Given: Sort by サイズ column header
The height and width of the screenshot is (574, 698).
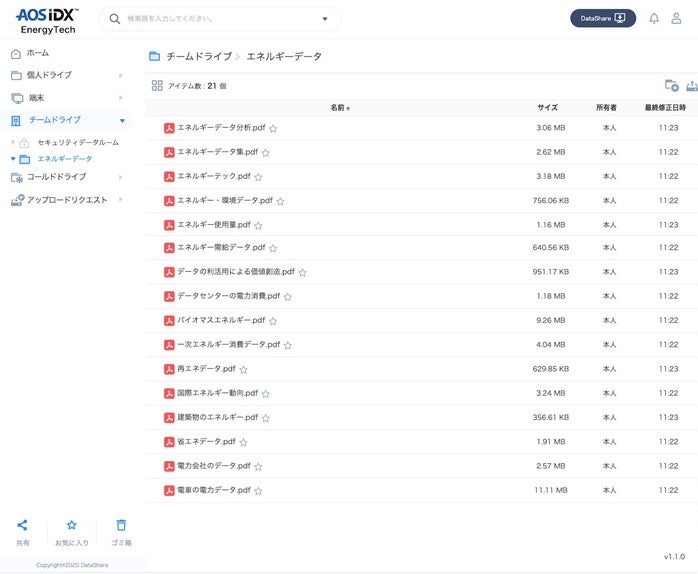Looking at the screenshot, I should tap(548, 107).
